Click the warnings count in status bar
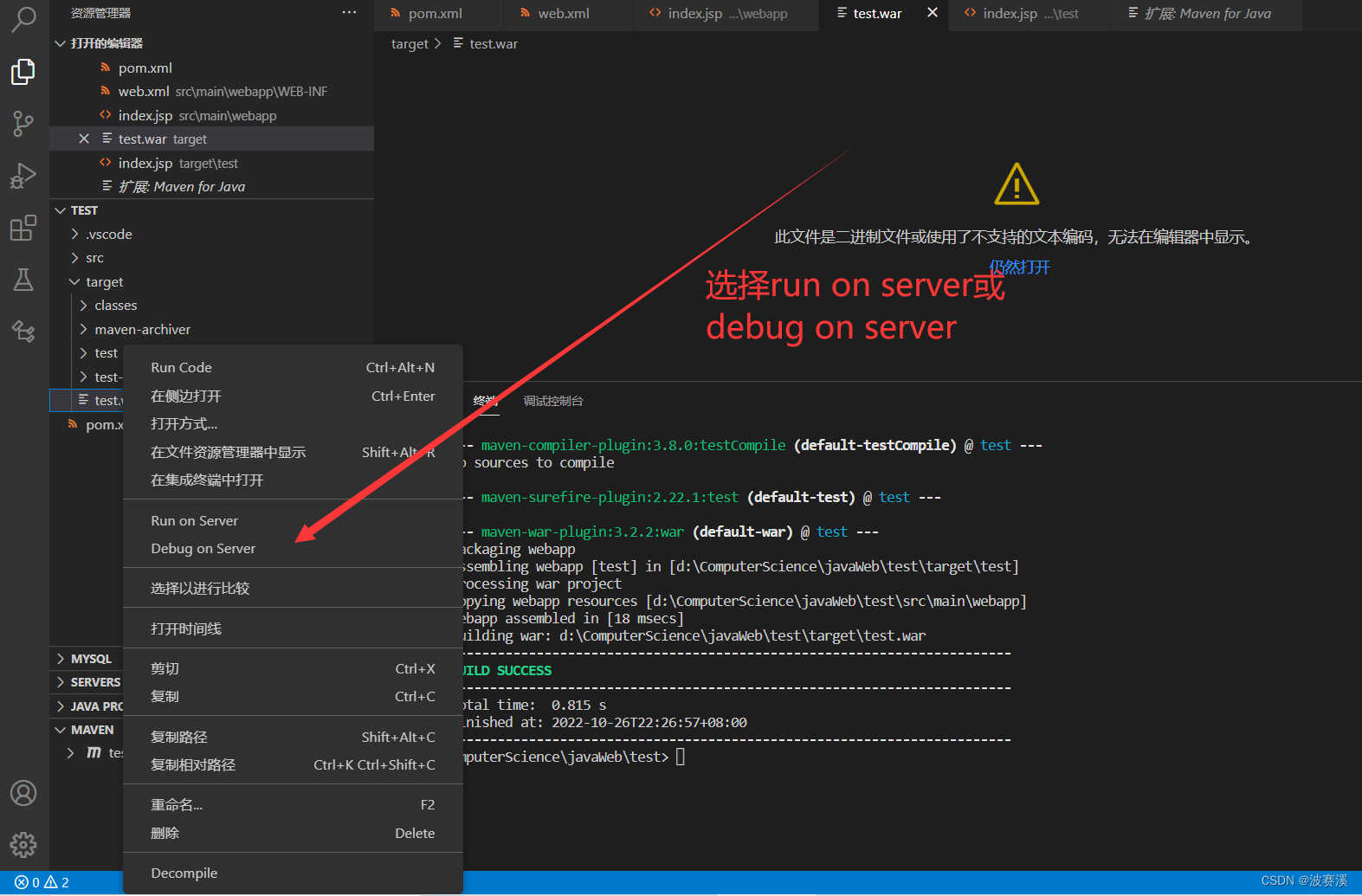Viewport: 1362px width, 896px height. 57,882
